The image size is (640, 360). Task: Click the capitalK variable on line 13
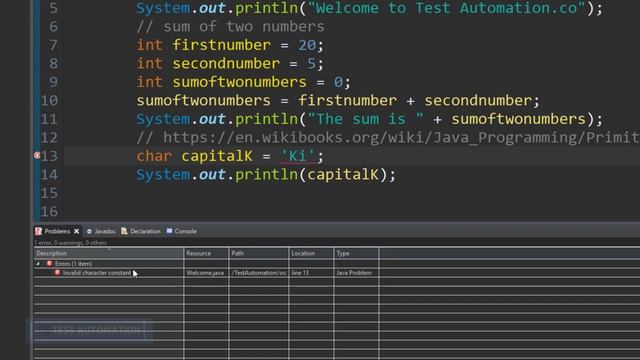coord(217,156)
